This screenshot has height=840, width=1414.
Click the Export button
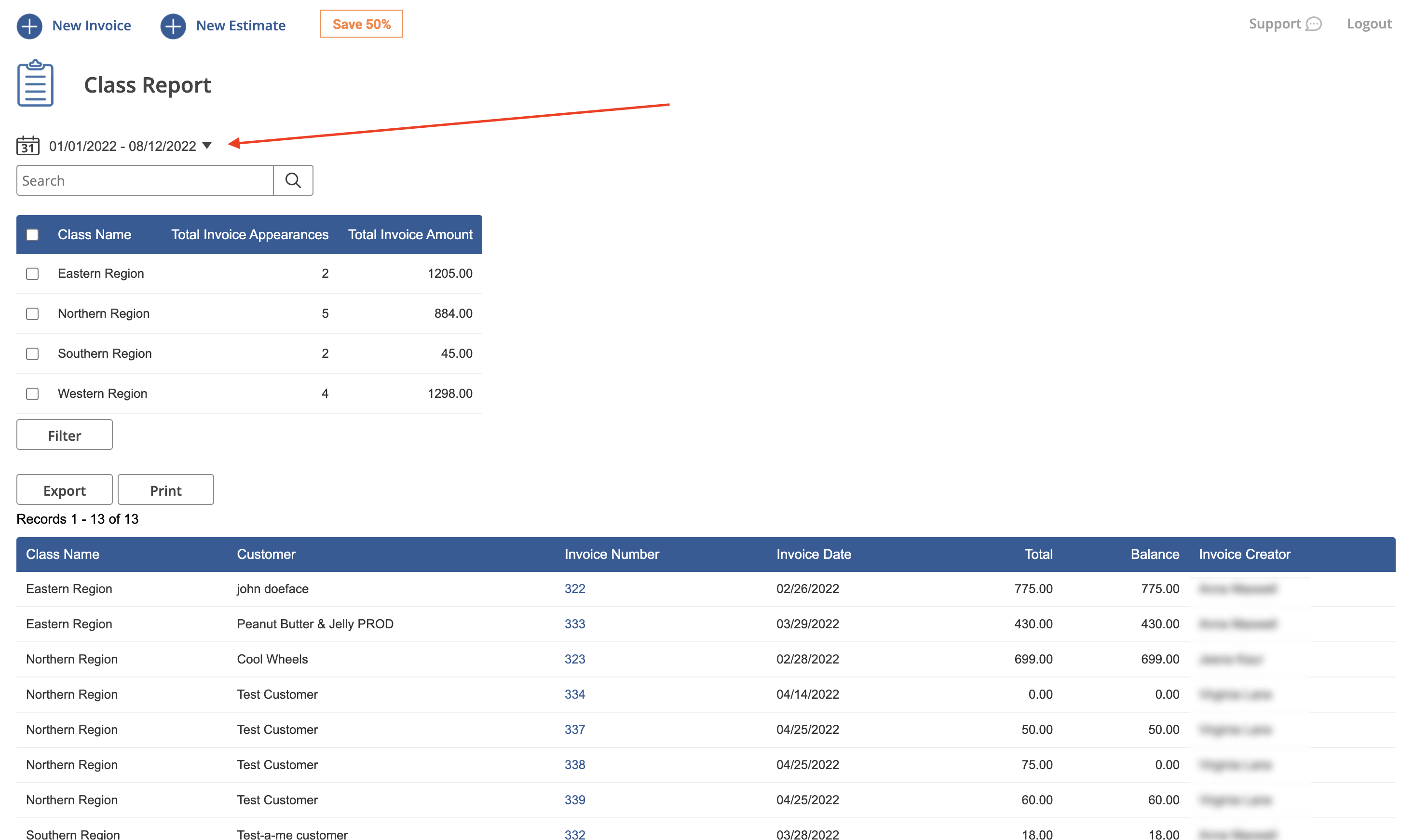coord(65,489)
